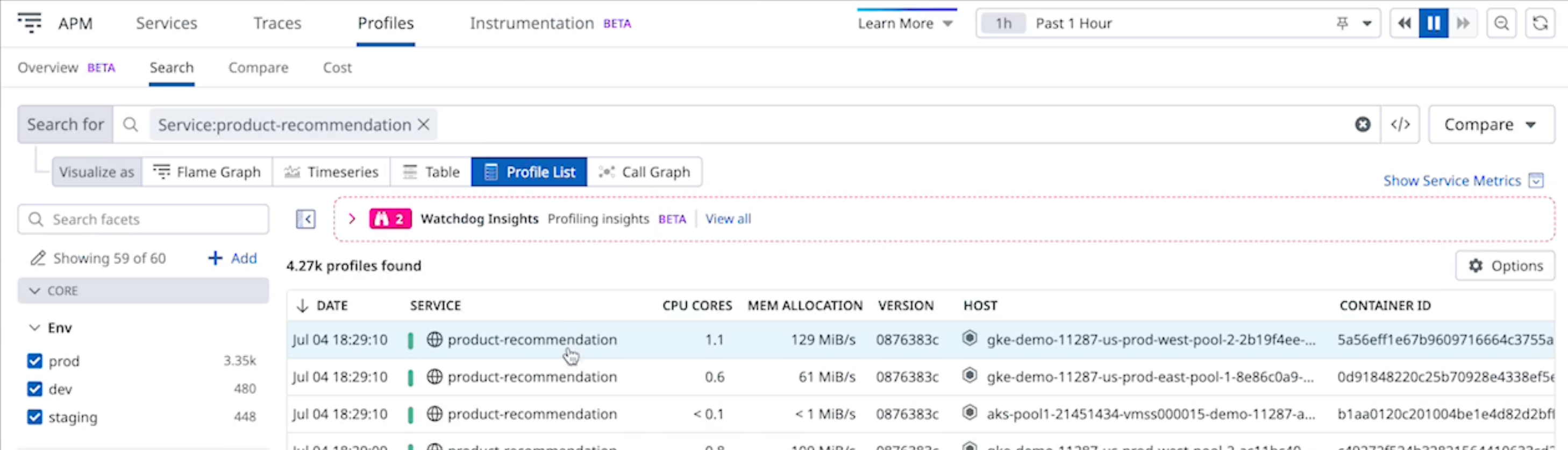Uncheck the prod environment checkbox
The image size is (1568, 450).
[35, 361]
